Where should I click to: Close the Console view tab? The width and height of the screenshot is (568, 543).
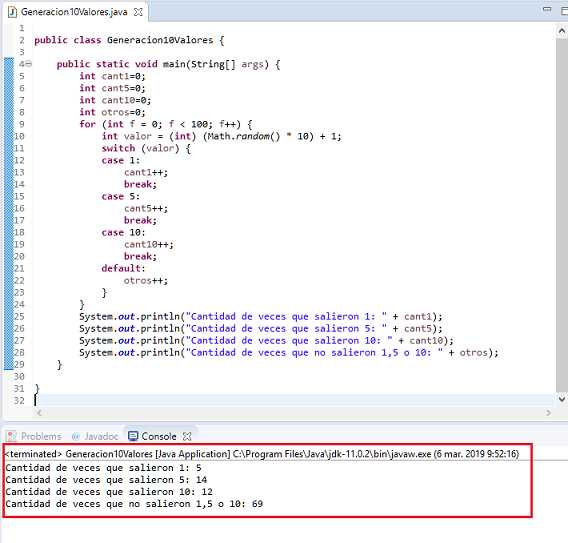tap(187, 436)
